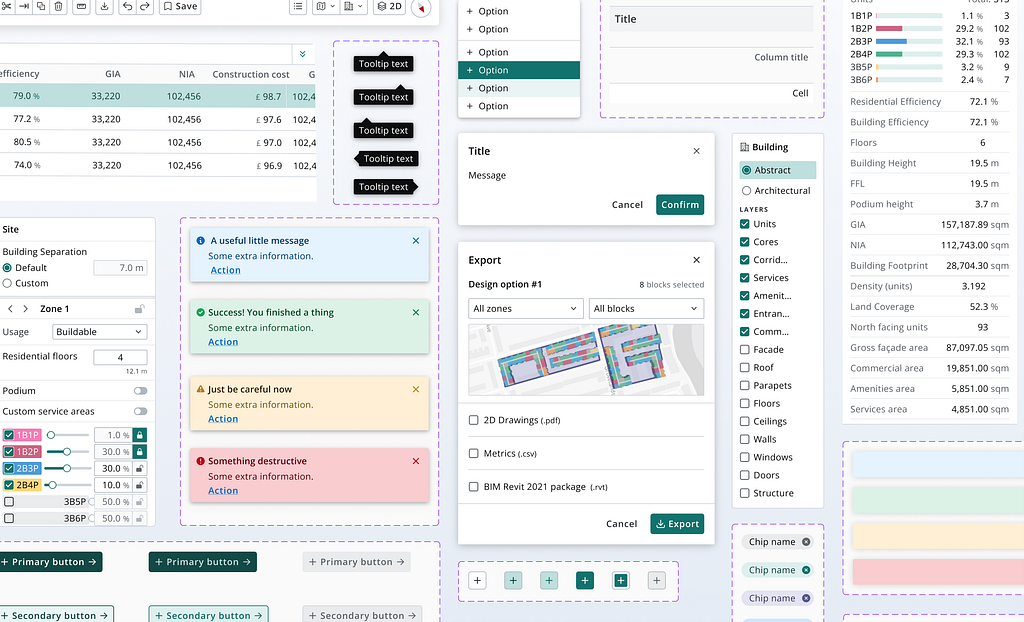Click the Undo icon
The image size is (1024, 622).
pos(128,7)
